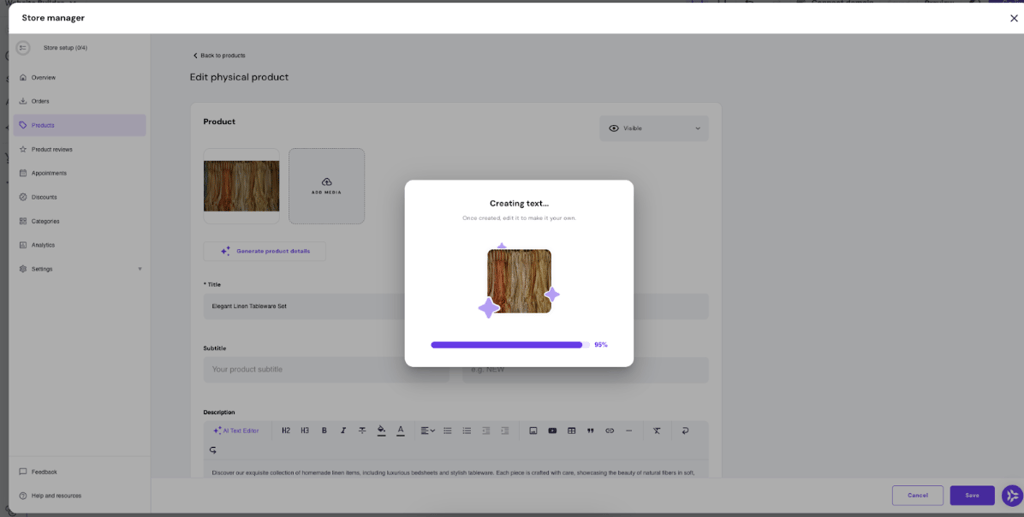
Task: Open Product reviews section
Action: coord(80,149)
